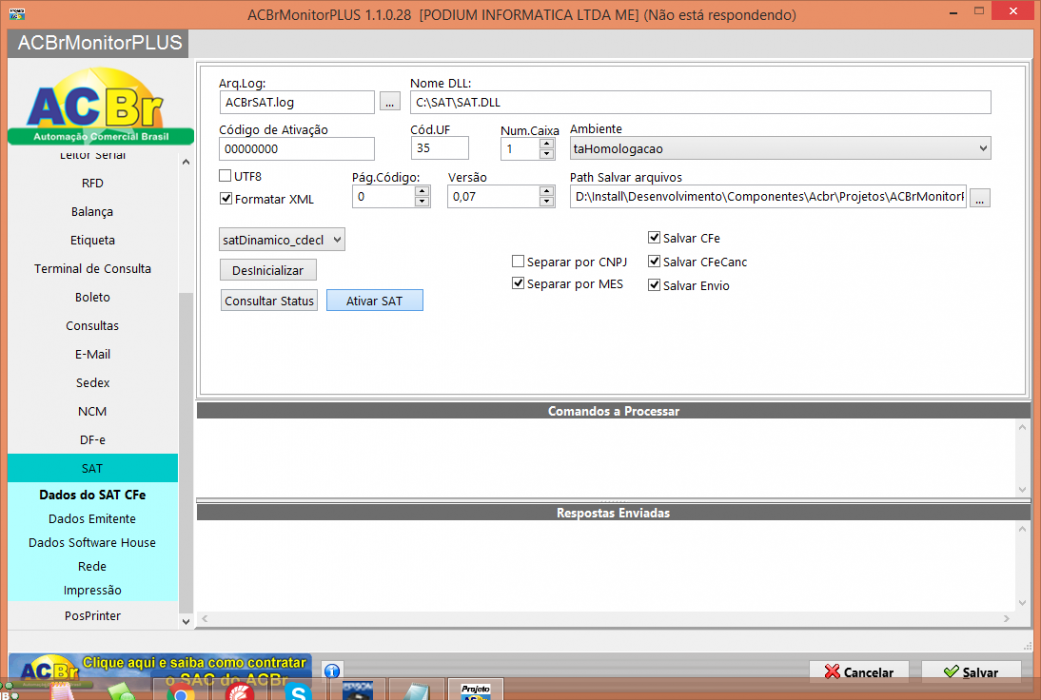
Task: Click the sidebar scrollbar up arrow
Action: pos(186,162)
